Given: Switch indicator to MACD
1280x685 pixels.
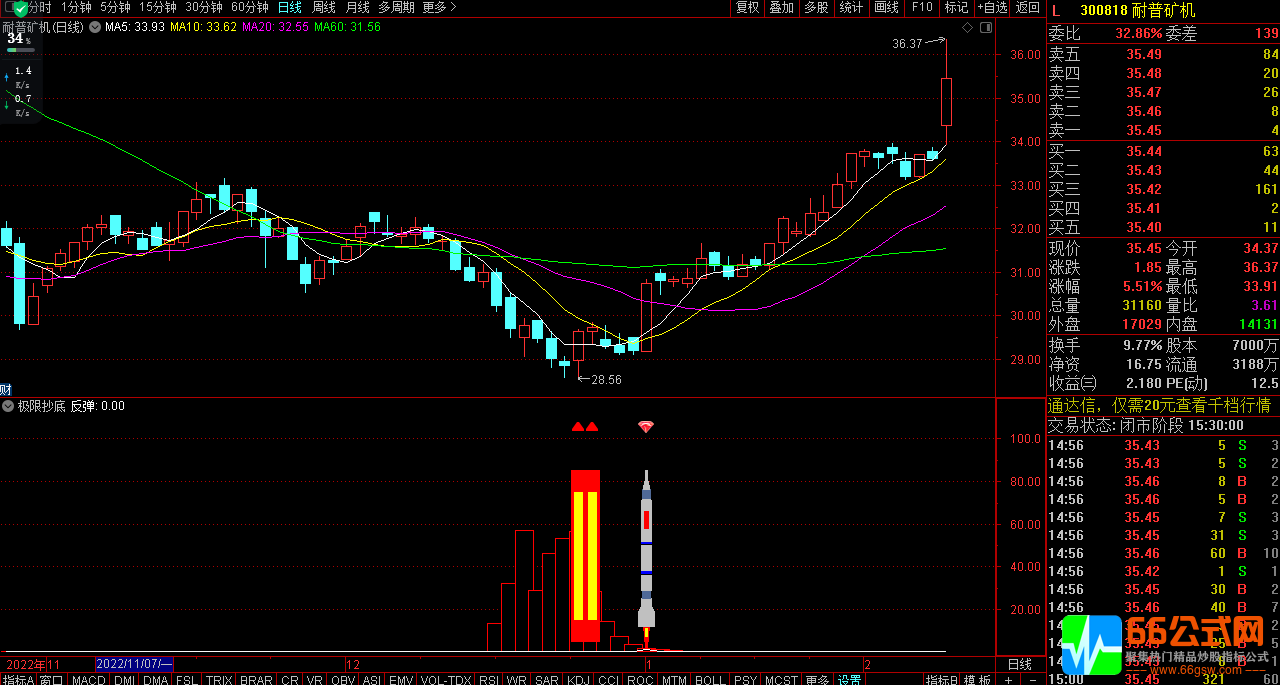Looking at the screenshot, I should coord(88,680).
